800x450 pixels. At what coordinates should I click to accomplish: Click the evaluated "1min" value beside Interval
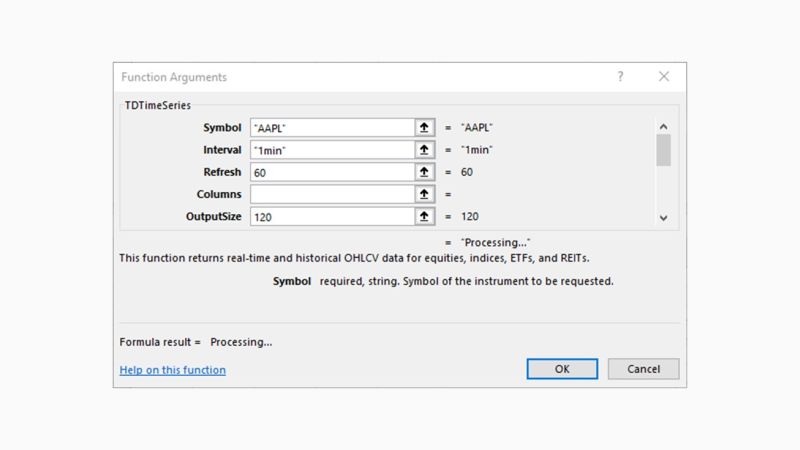[477, 150]
